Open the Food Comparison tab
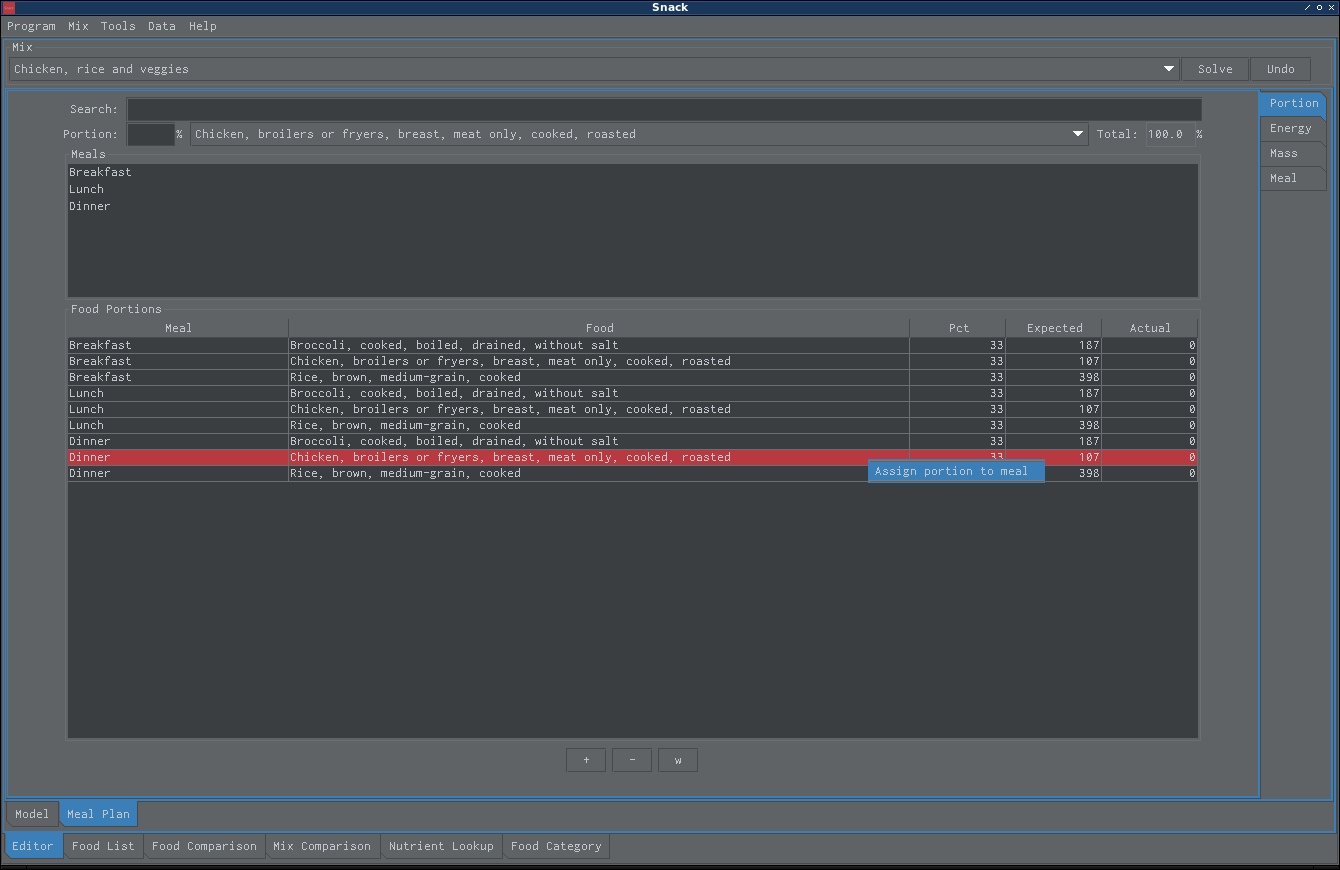1340x870 pixels. 204,846
